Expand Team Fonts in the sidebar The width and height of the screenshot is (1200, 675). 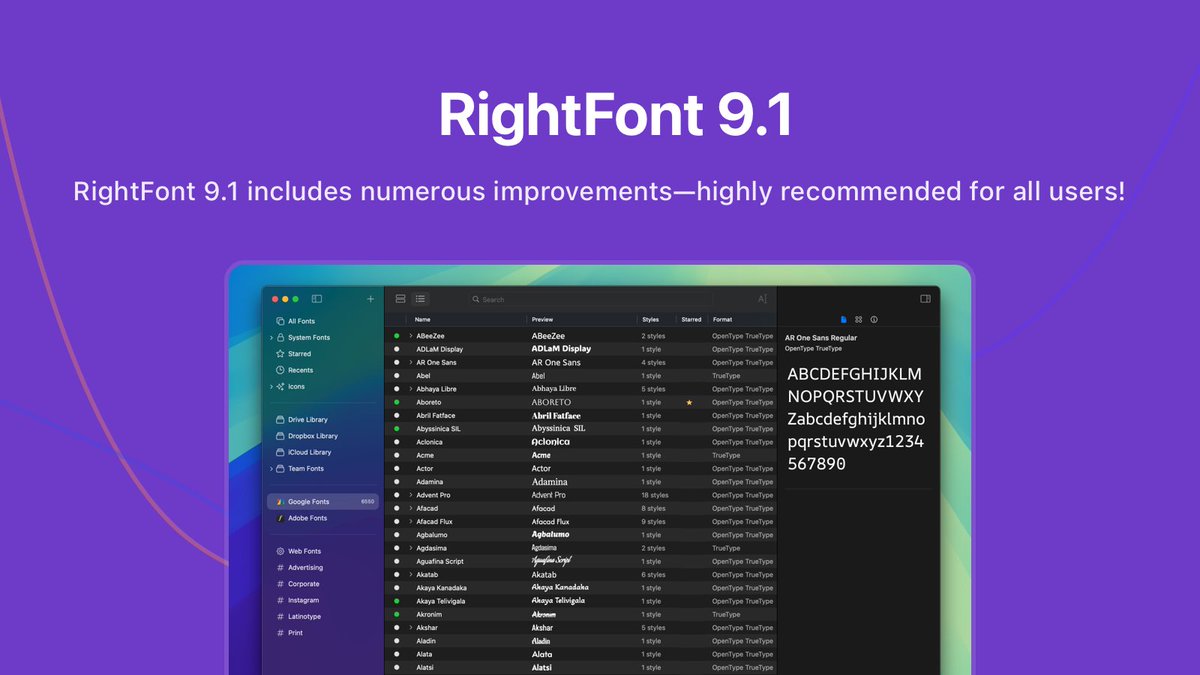point(271,469)
